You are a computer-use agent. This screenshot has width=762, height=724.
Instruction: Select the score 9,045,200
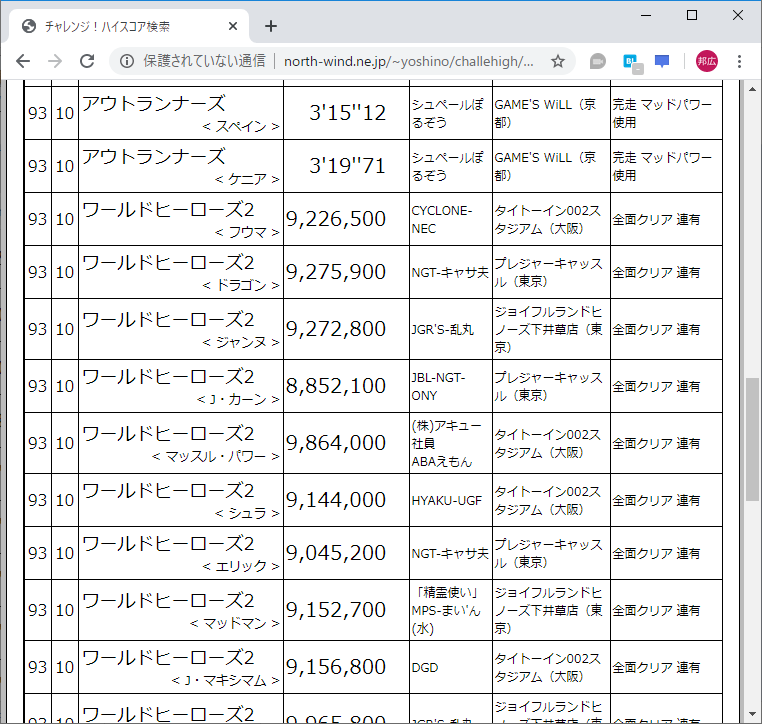(336, 553)
